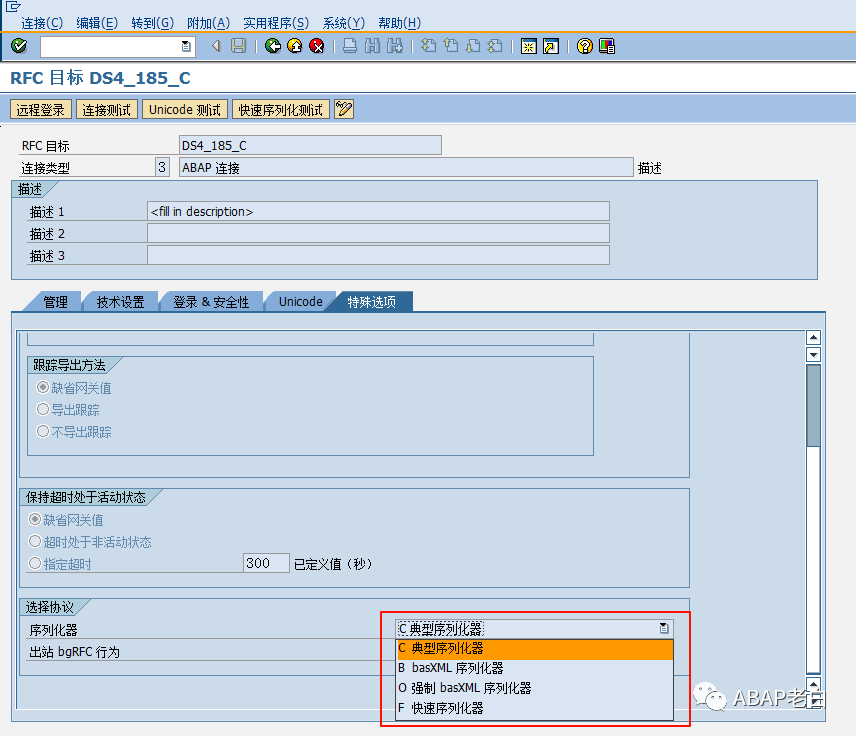Open the 帮助(H) menu
The width and height of the screenshot is (856, 736).
tap(399, 23)
